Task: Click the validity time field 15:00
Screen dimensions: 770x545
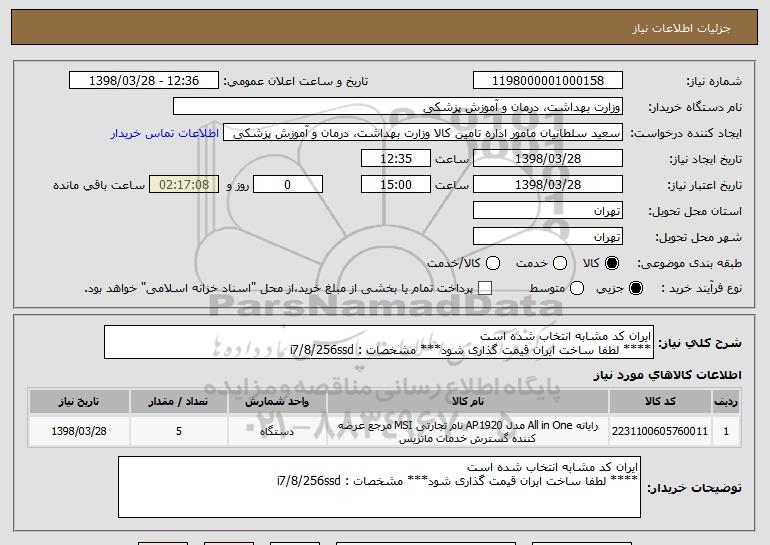Action: (x=396, y=185)
